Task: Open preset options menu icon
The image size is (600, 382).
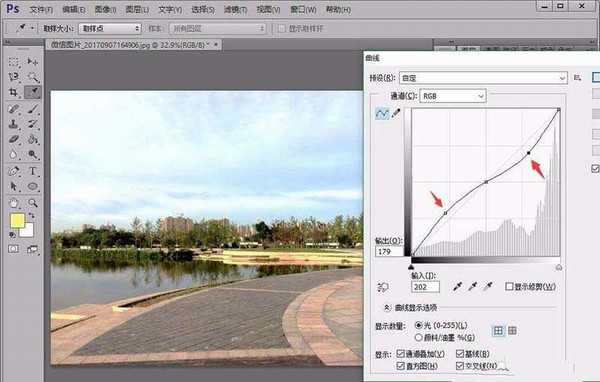Action: pyautogui.click(x=577, y=78)
